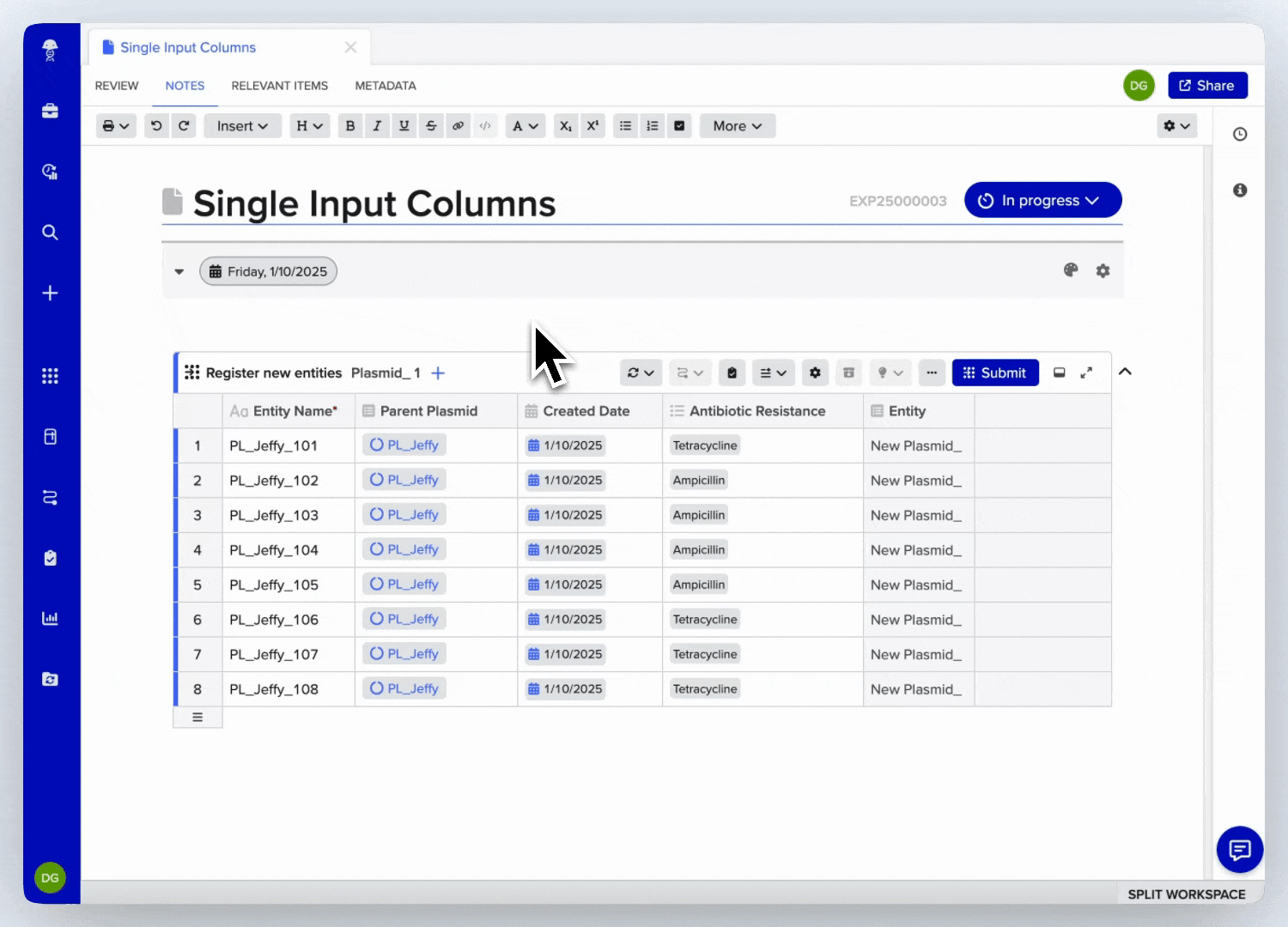Apply subscript formatting
Image resolution: width=1288 pixels, height=927 pixels.
click(x=565, y=126)
